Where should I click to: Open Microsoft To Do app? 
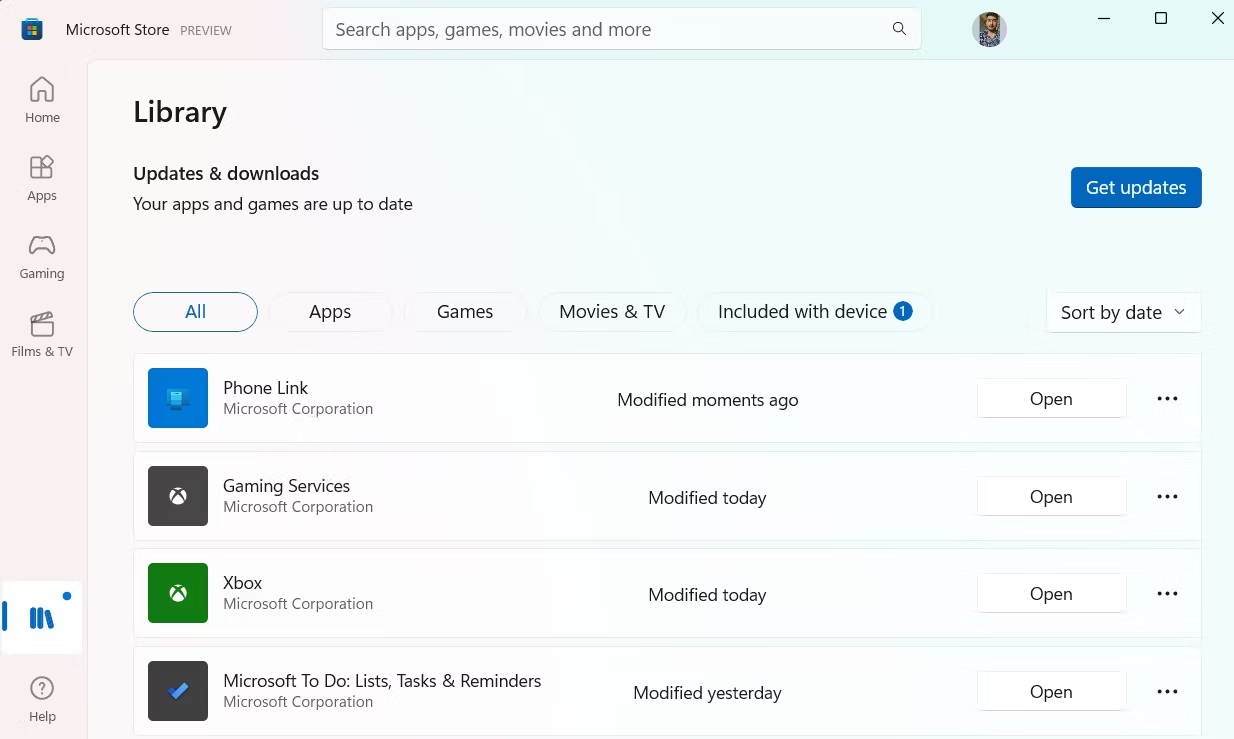1051,692
